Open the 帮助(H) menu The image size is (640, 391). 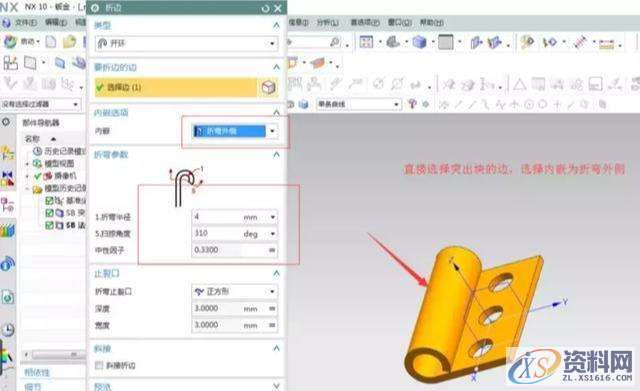431,23
